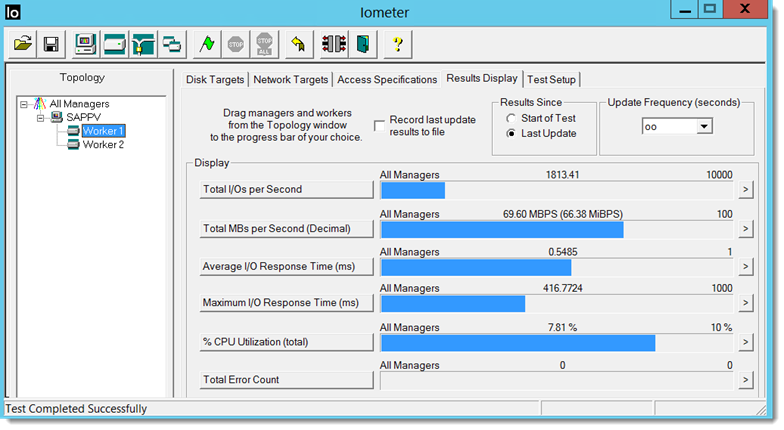Click the Update Frequency value field
Screen dimensions: 784x430
tap(670, 126)
